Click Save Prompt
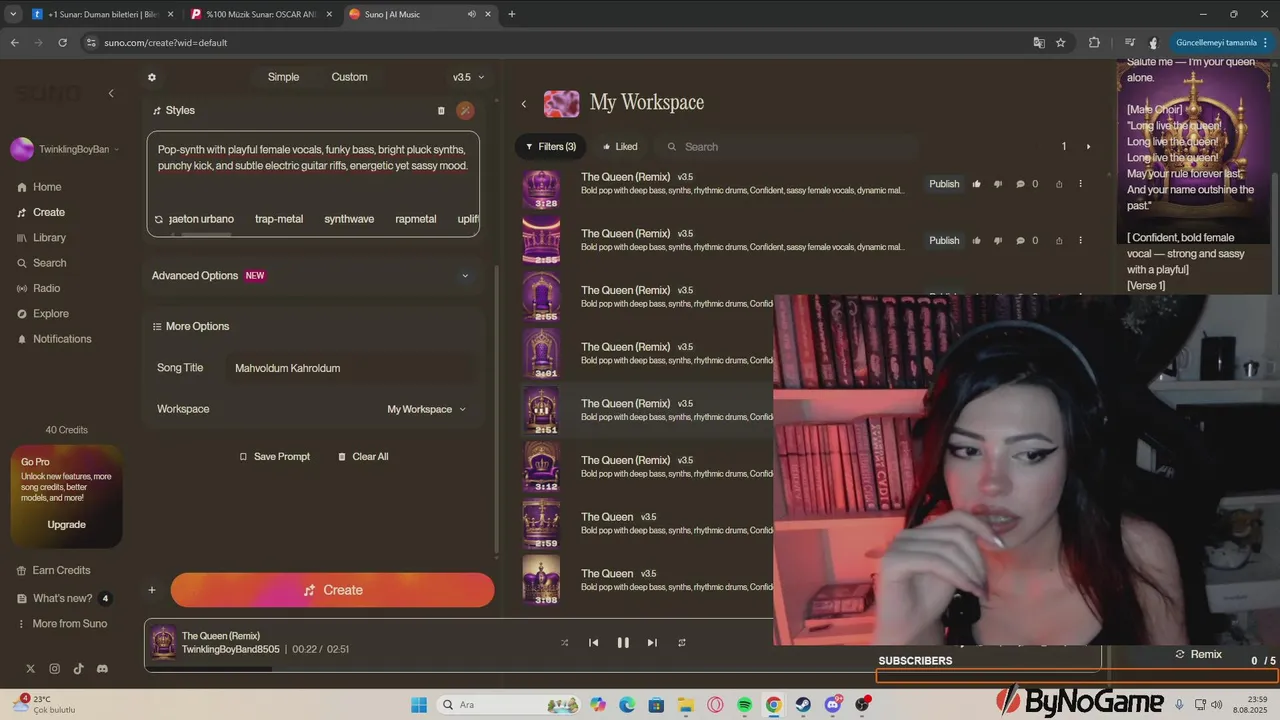 pyautogui.click(x=274, y=457)
